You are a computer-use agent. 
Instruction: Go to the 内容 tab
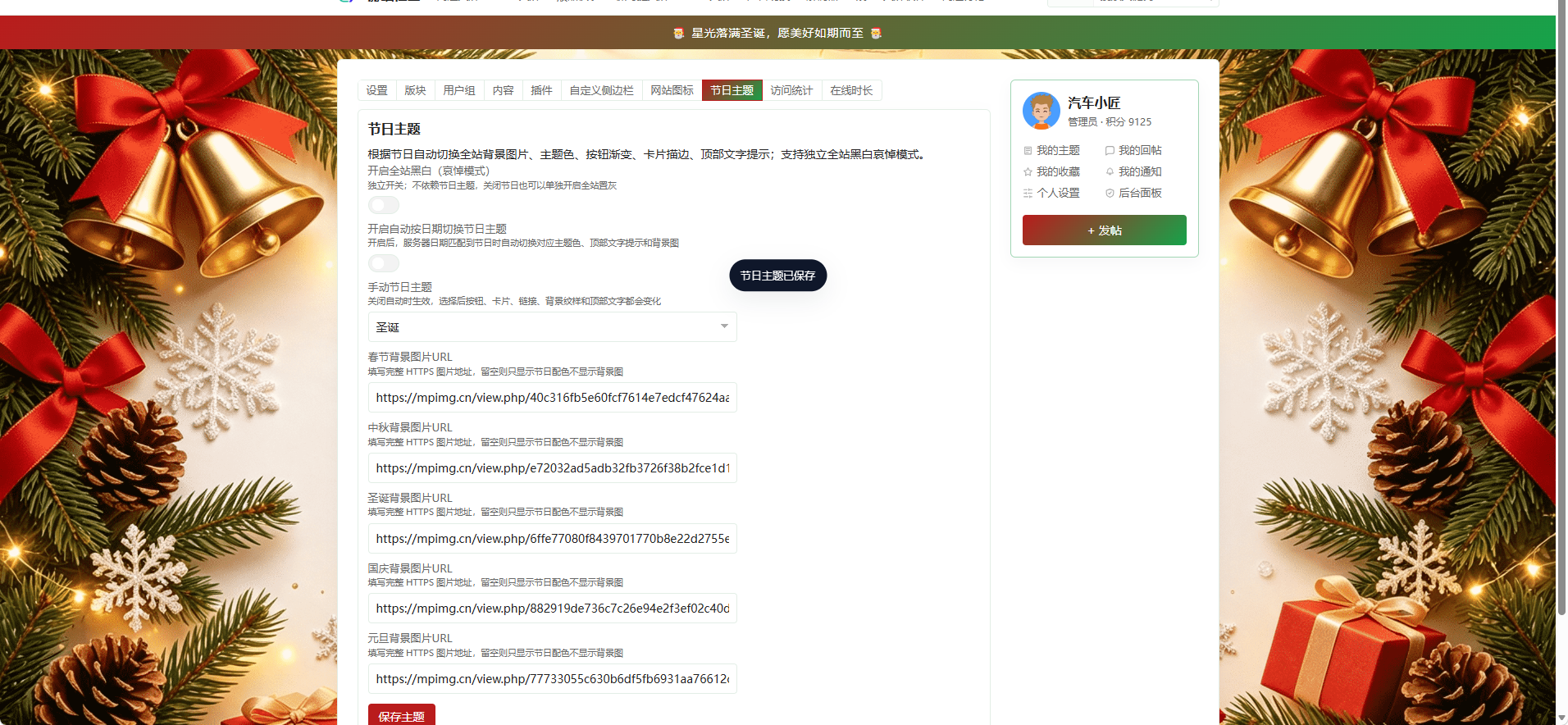click(x=504, y=90)
